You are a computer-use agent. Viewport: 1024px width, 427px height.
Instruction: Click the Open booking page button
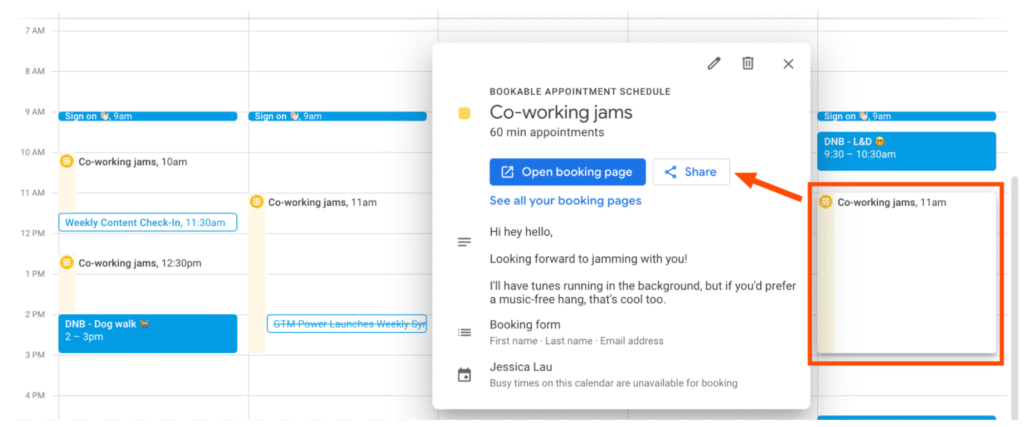coord(567,172)
